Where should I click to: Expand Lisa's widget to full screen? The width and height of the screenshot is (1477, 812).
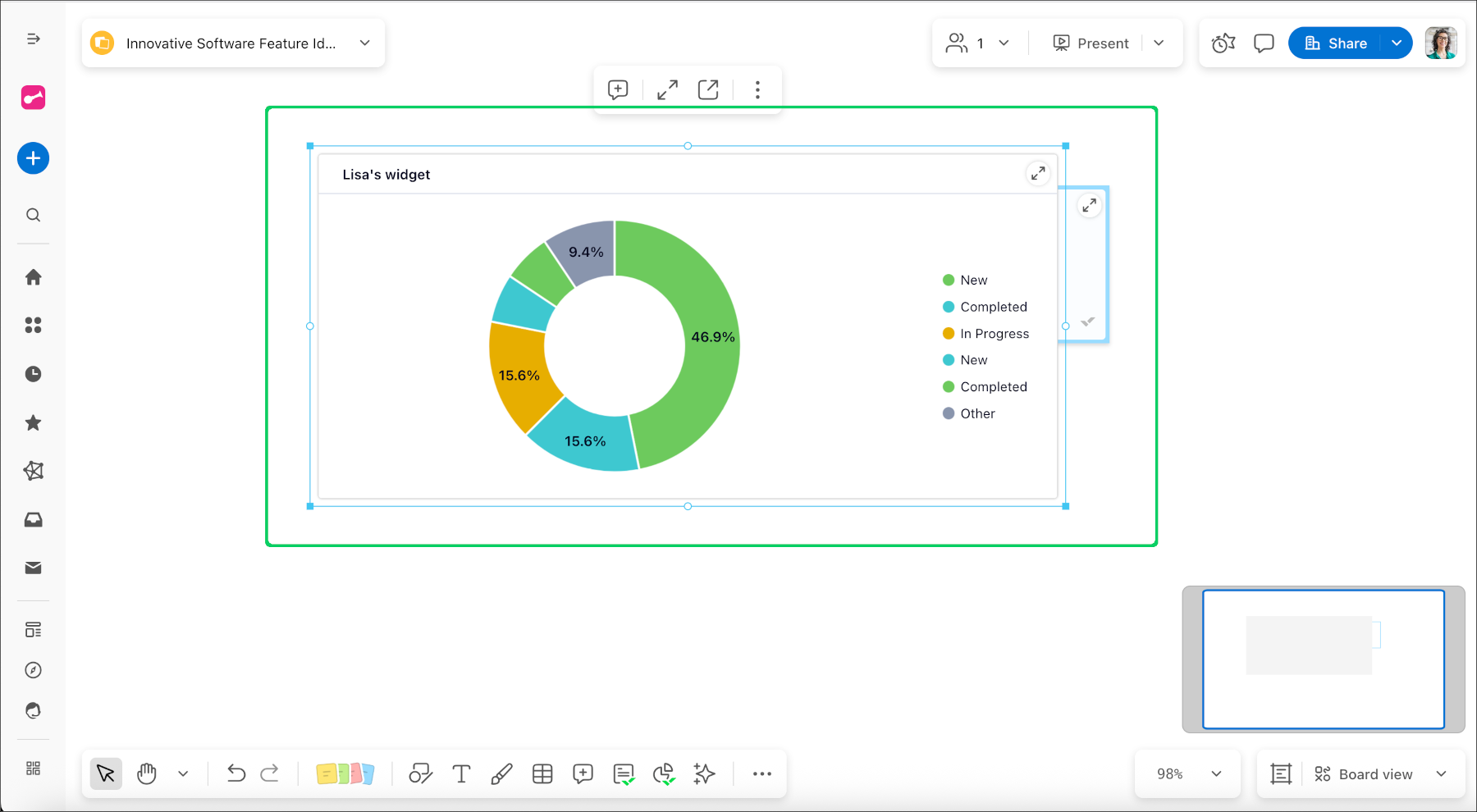[x=1037, y=173]
